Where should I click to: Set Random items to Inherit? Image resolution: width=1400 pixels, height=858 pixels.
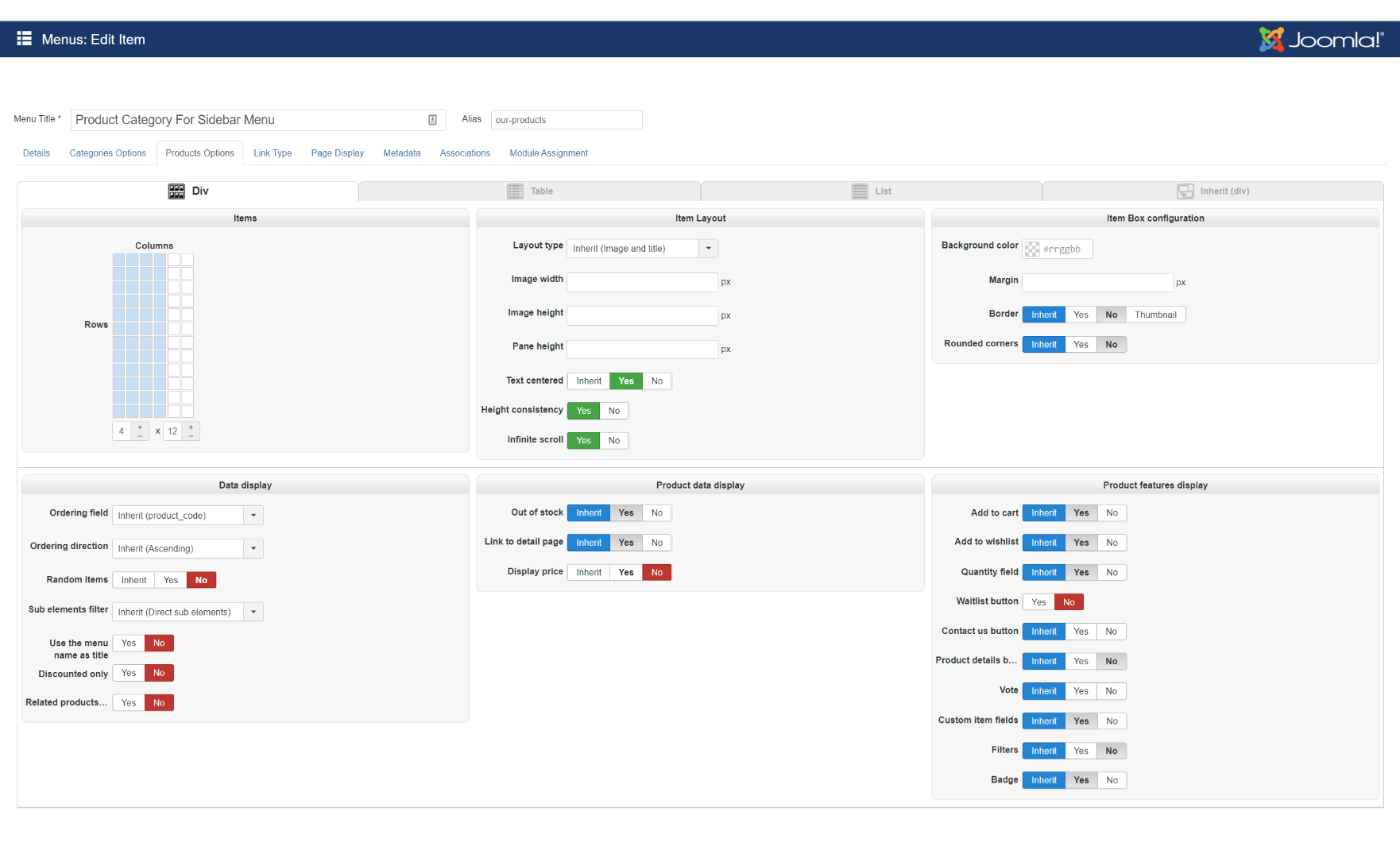pos(134,581)
